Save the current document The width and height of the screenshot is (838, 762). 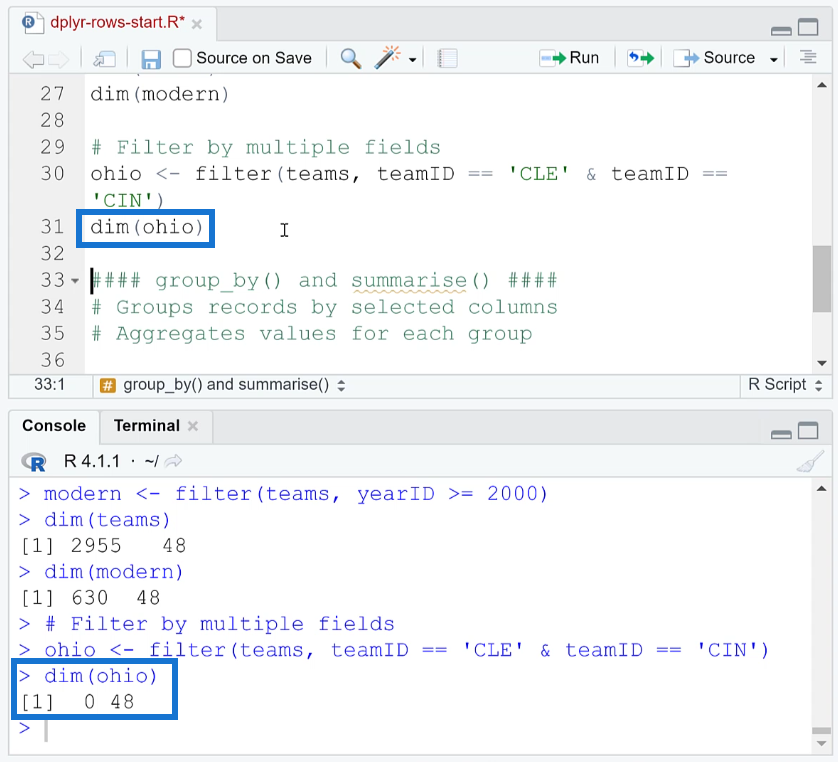[151, 59]
